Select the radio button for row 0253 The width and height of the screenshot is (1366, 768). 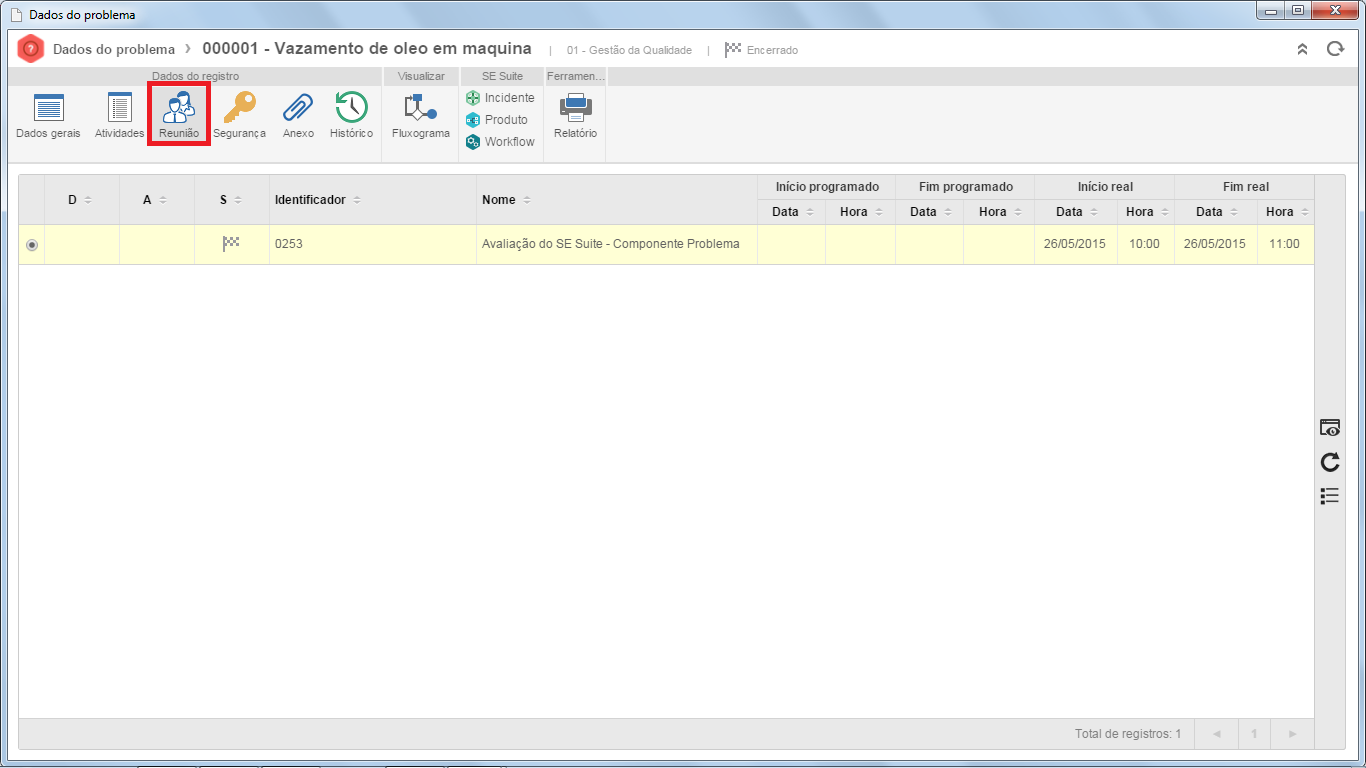tap(32, 245)
